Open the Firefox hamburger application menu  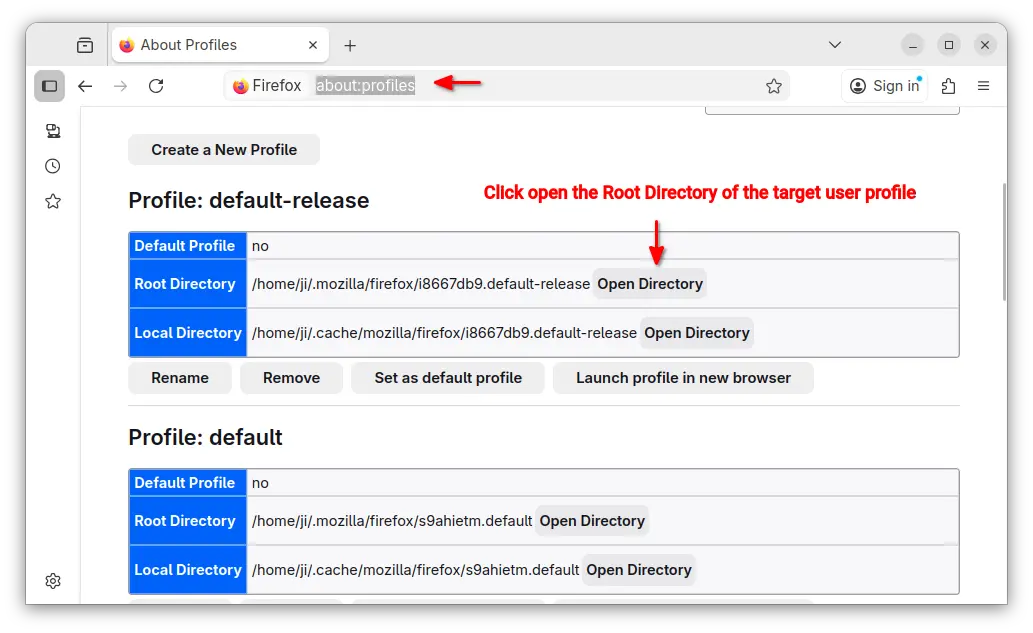click(x=983, y=86)
